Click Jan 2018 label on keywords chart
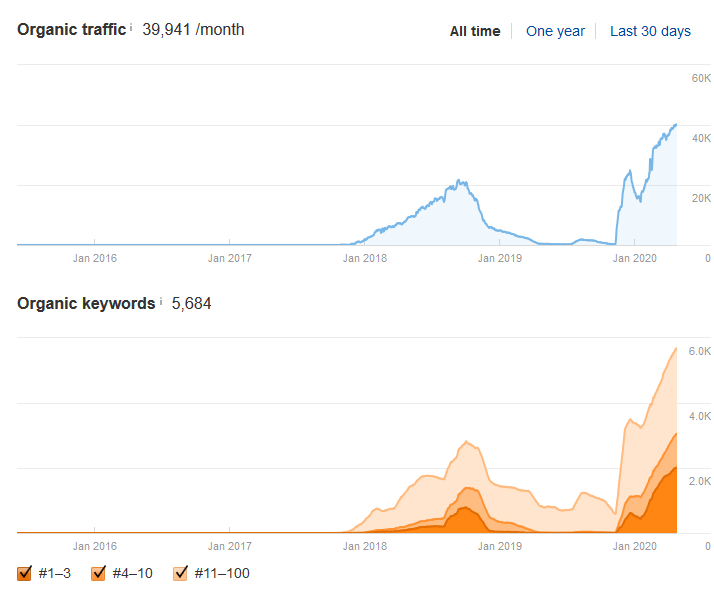714x605 pixels. [x=365, y=546]
